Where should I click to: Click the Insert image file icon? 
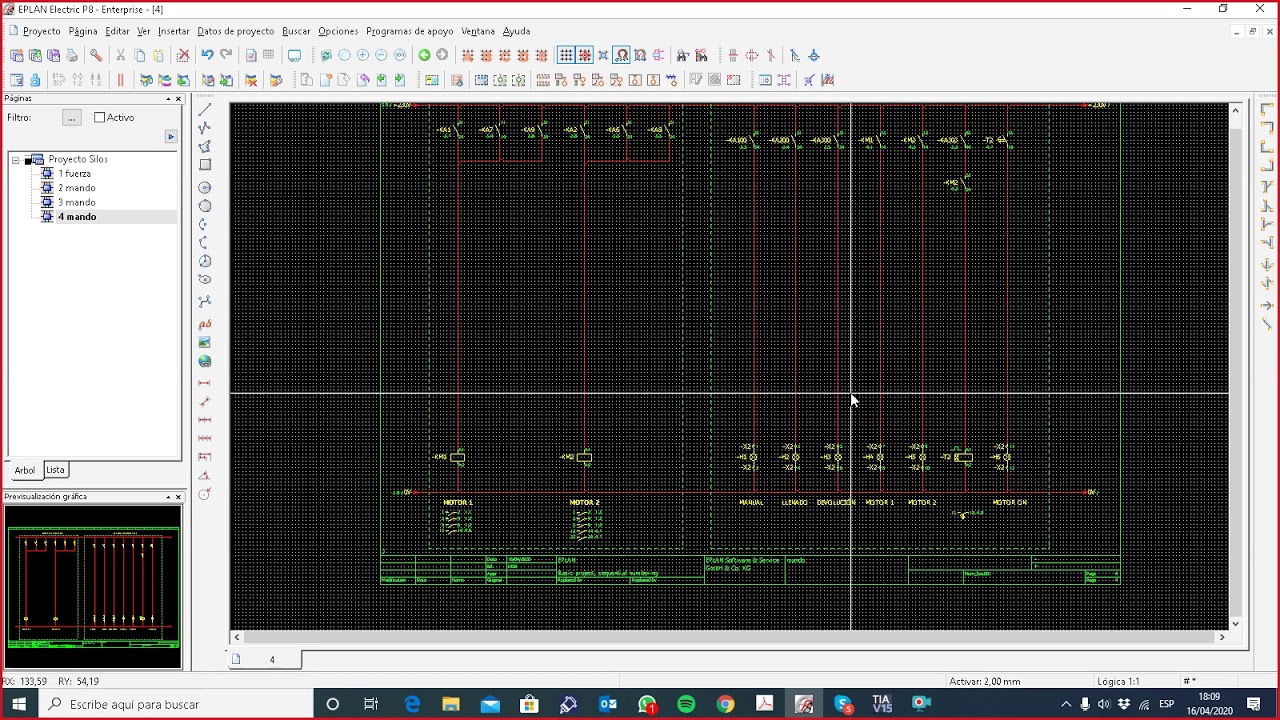(205, 342)
